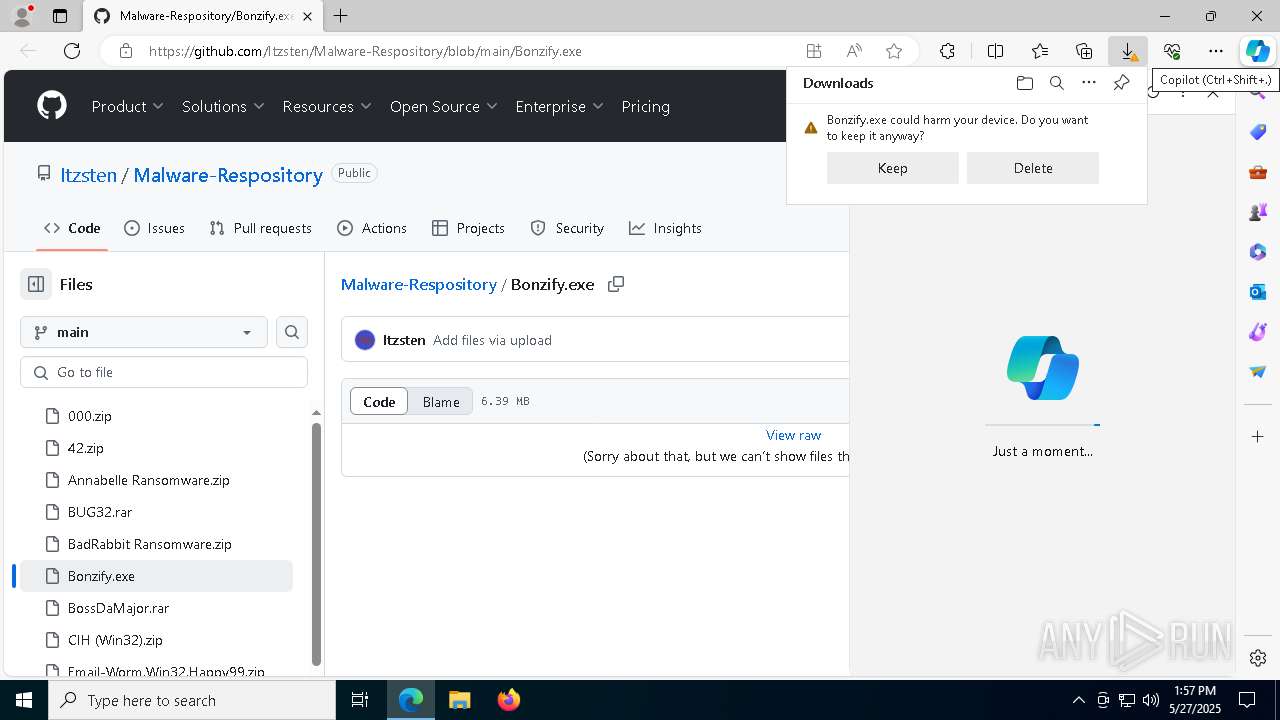Keep the Bonzify.exe download
This screenshot has height=720, width=1280.
(x=892, y=168)
